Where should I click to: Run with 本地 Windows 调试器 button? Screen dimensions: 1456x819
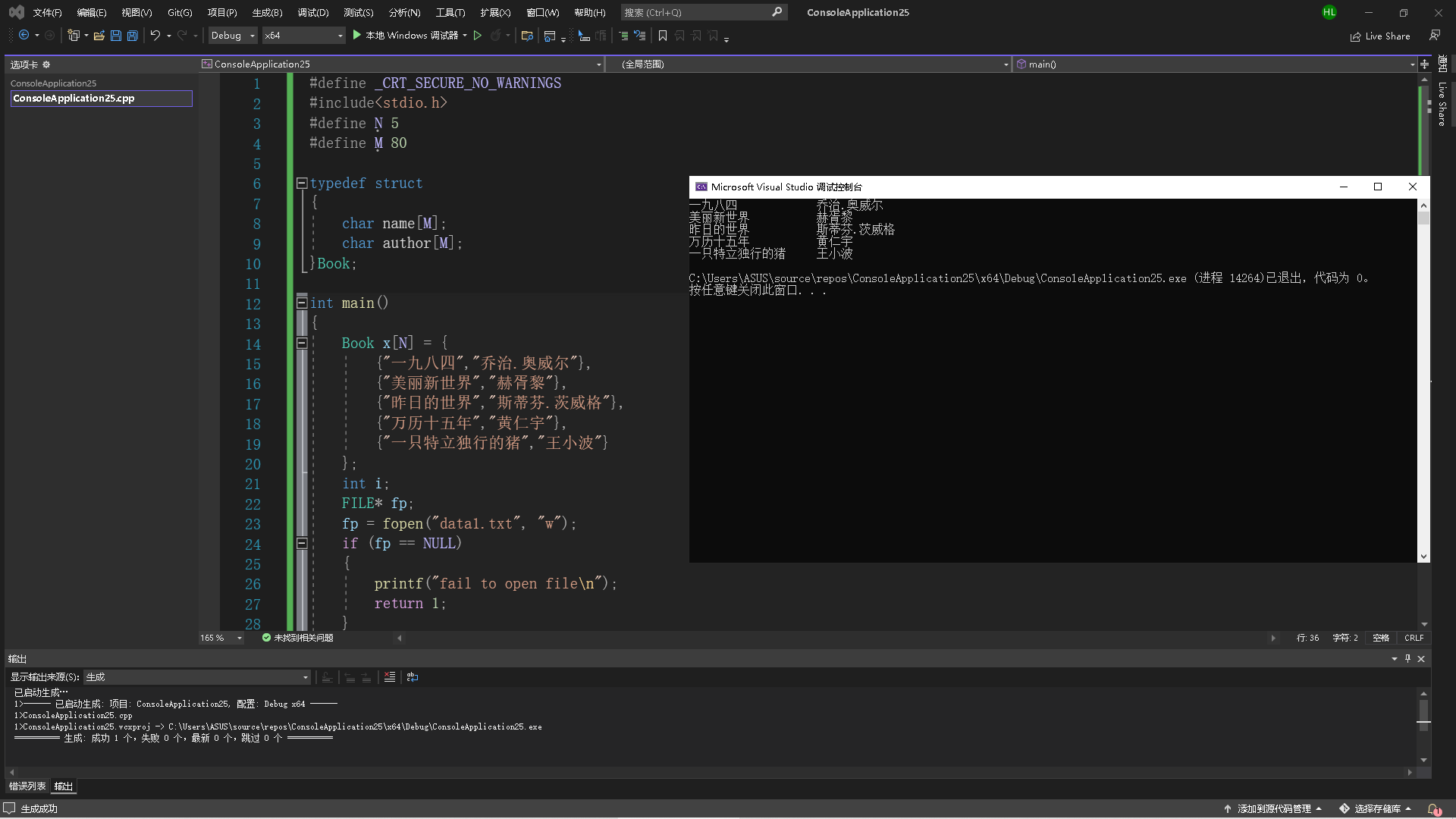point(406,36)
